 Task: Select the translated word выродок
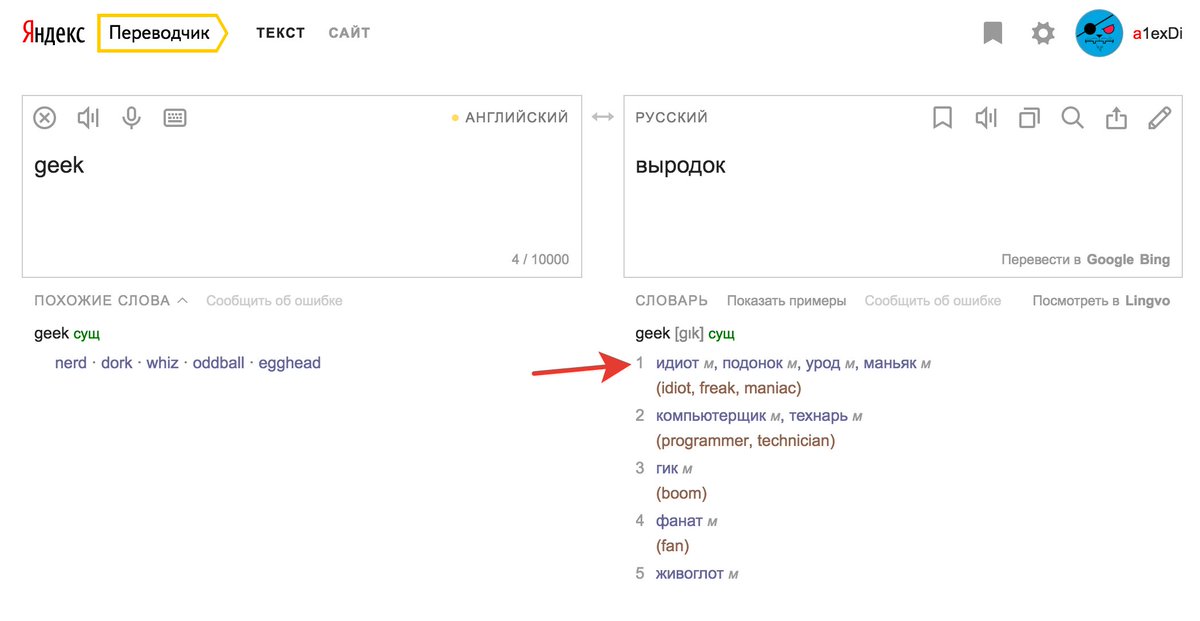pos(680,166)
